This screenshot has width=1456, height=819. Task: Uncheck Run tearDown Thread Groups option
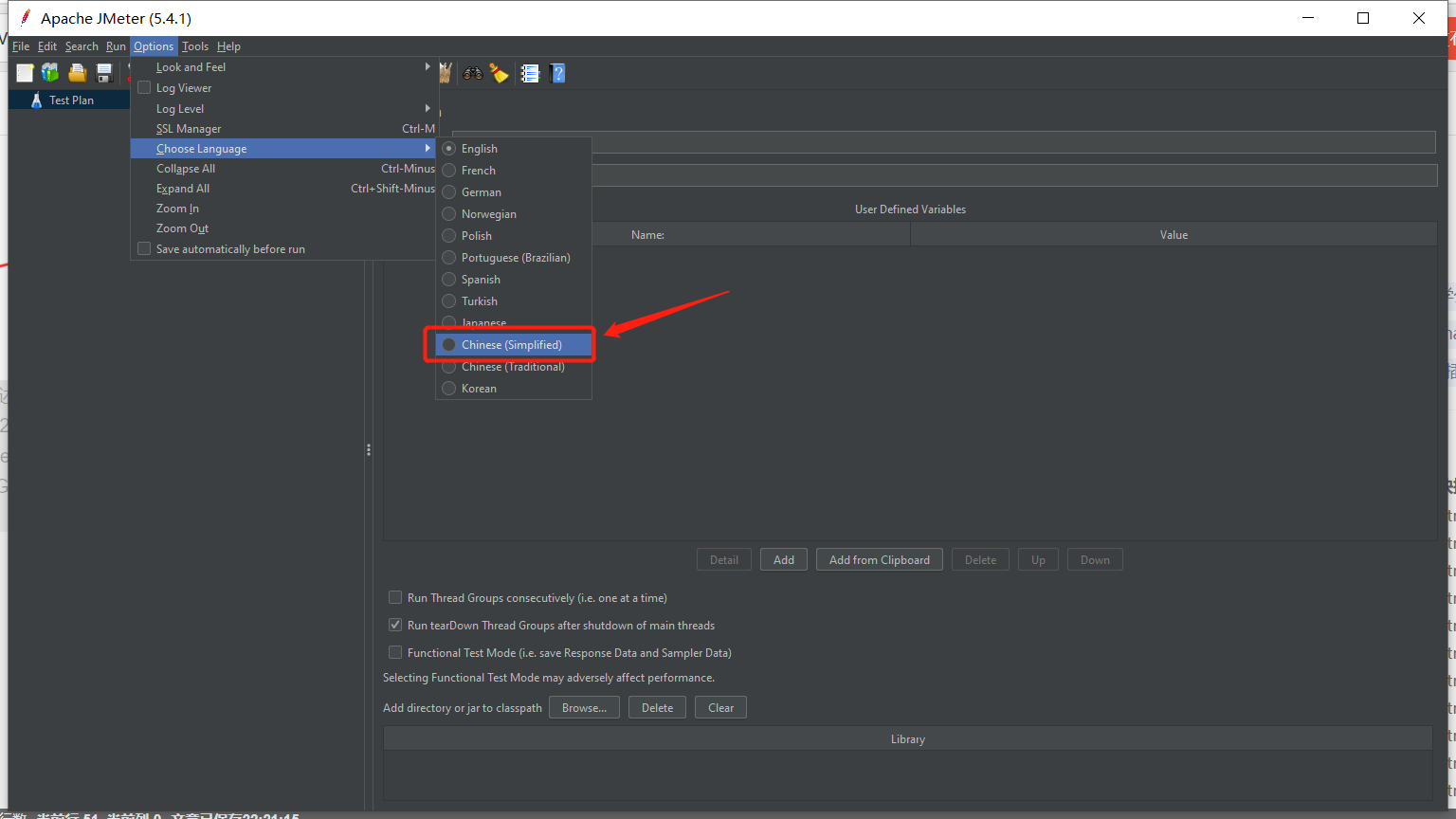395,625
